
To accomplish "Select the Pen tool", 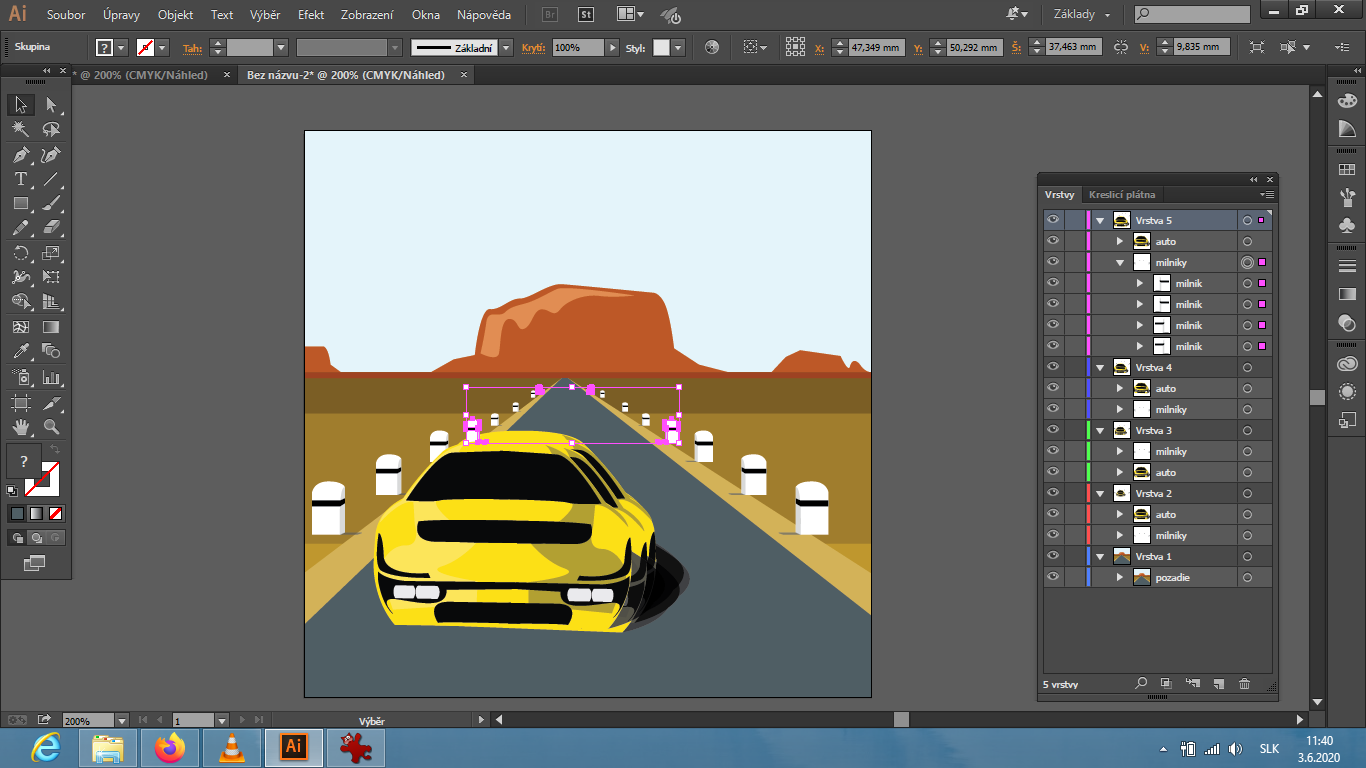I will coord(20,155).
